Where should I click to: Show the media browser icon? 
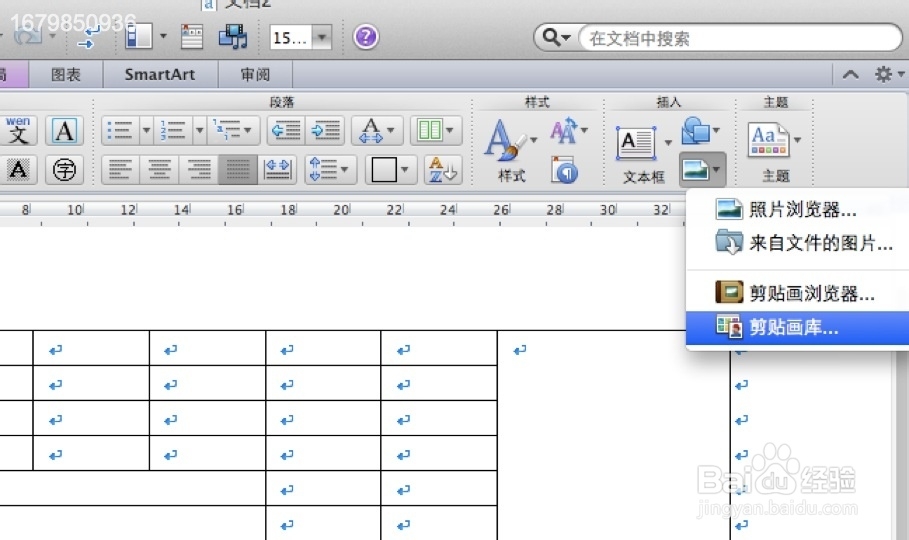click(232, 37)
